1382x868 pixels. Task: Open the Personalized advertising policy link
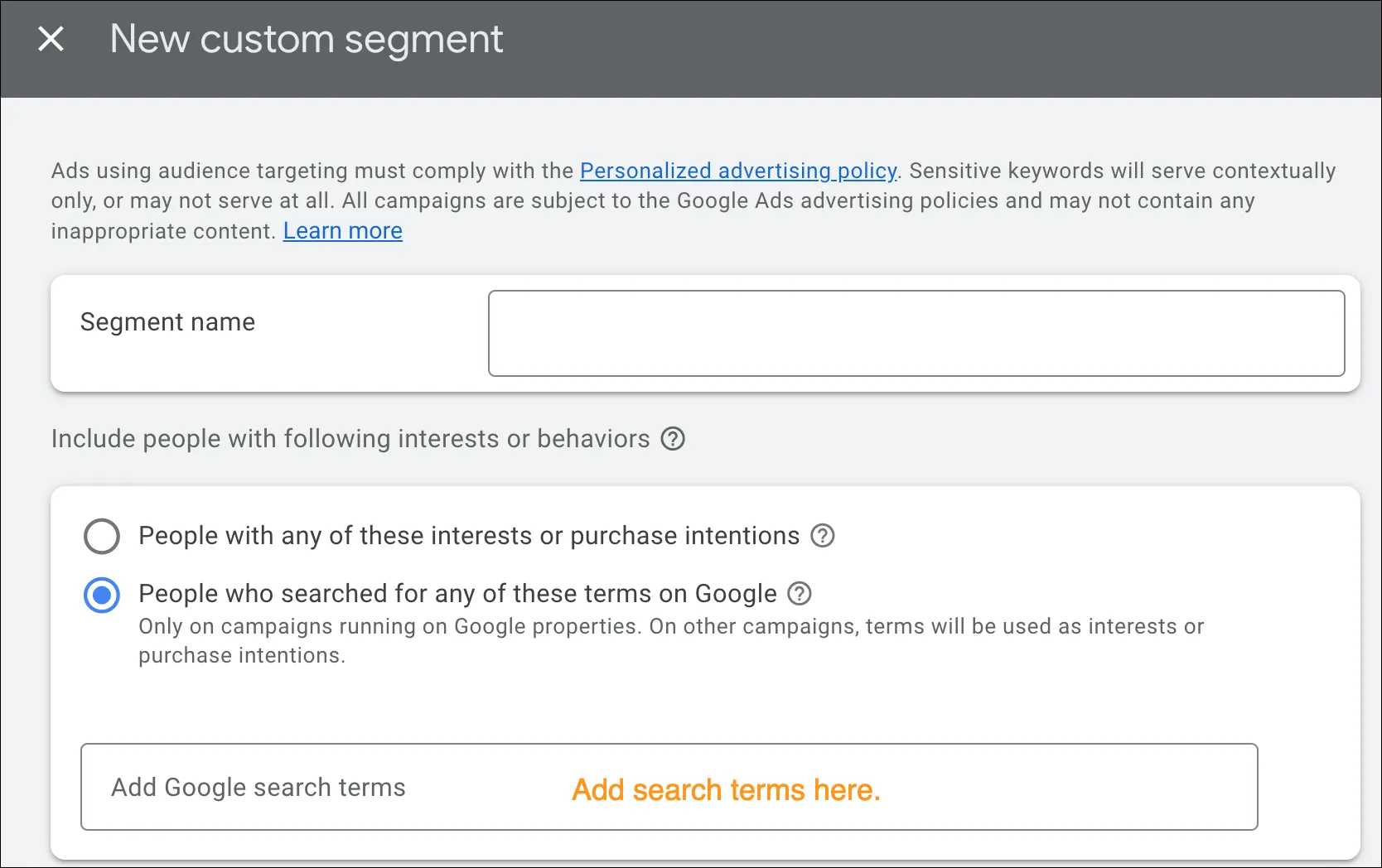tap(737, 171)
